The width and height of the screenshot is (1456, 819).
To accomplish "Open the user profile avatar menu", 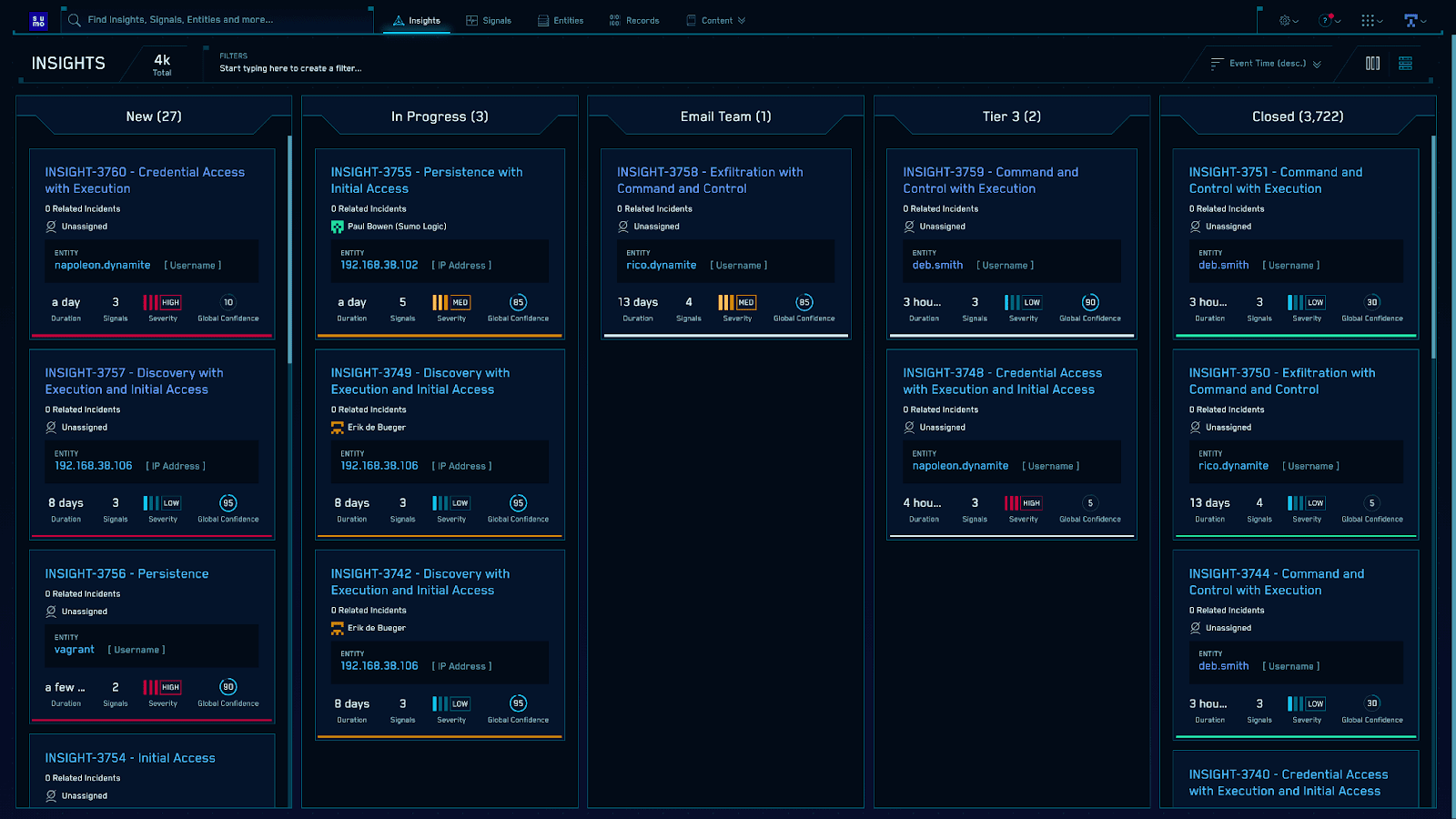I will pos(1415,20).
